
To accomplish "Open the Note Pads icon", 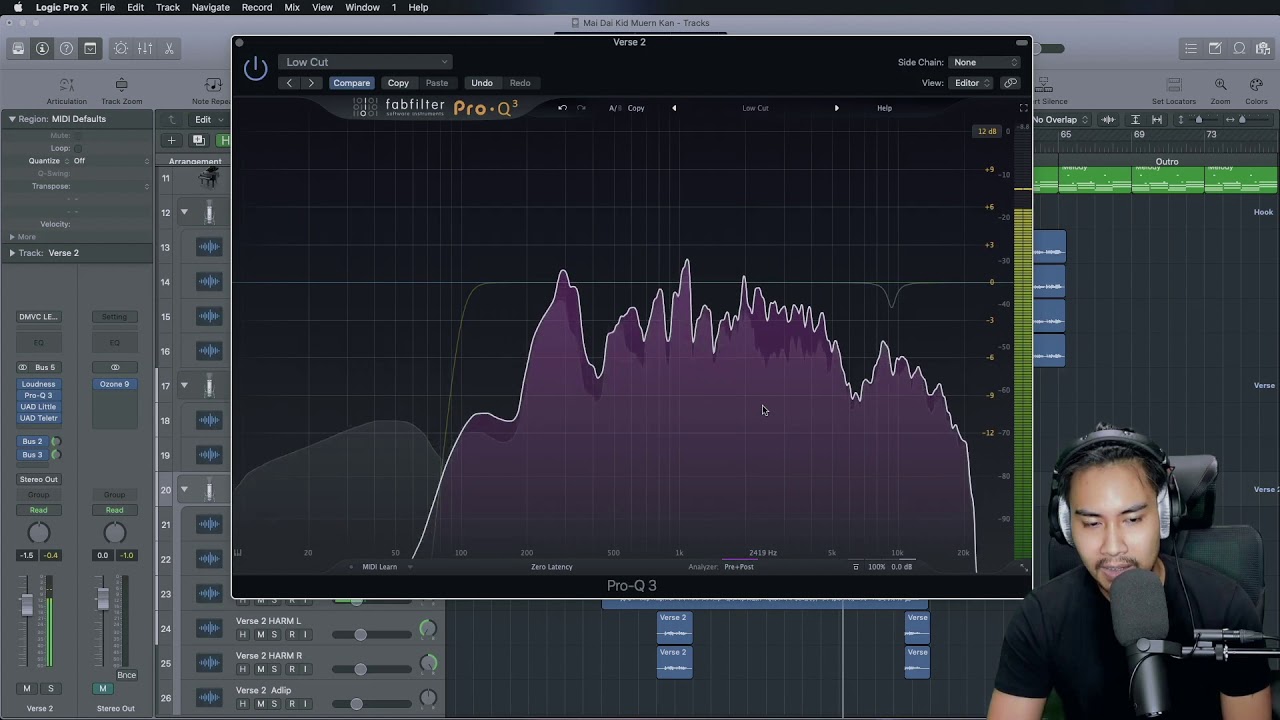I will 1215,48.
